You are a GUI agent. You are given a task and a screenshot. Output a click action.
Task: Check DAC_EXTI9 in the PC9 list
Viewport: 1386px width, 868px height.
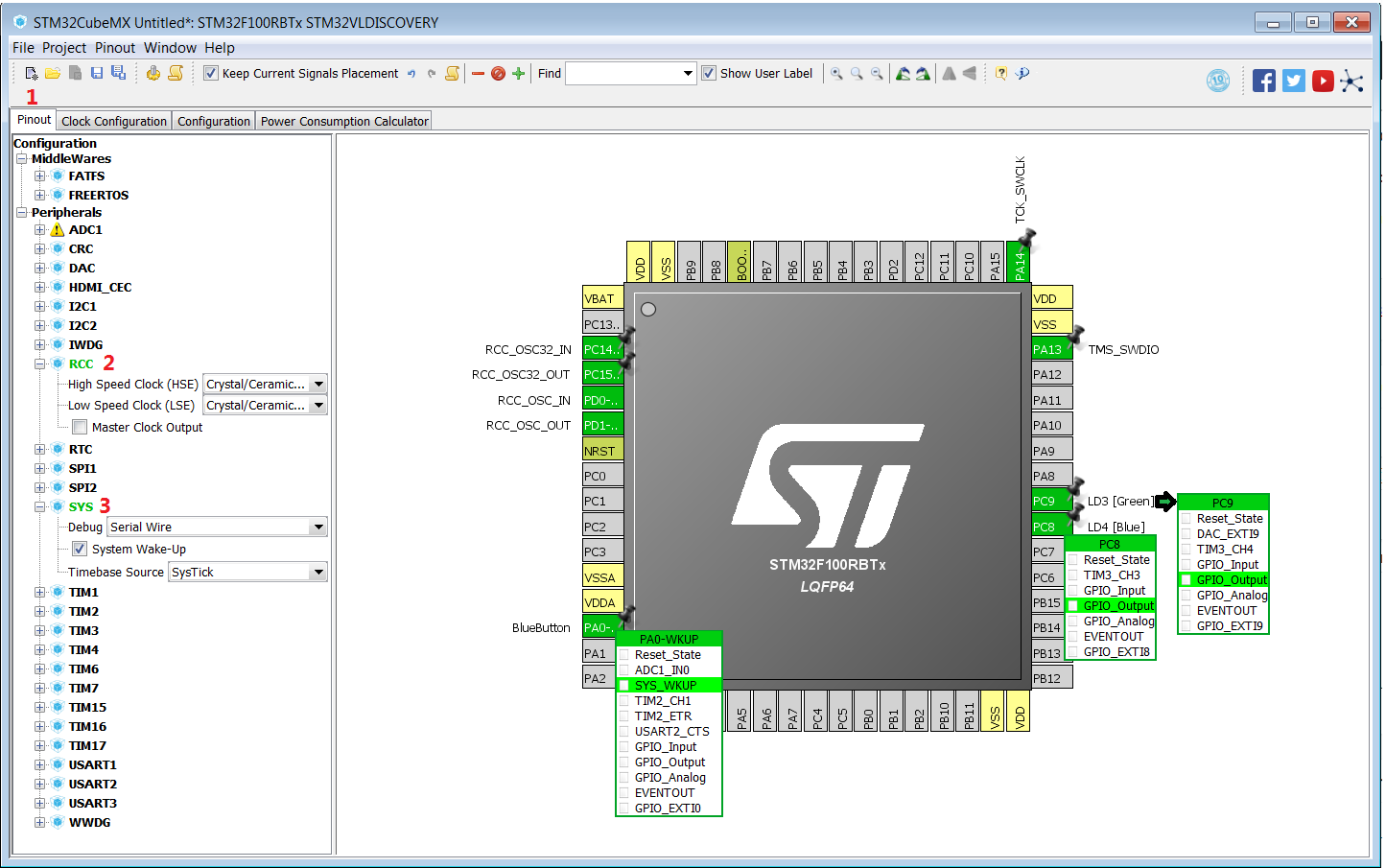click(x=1186, y=534)
